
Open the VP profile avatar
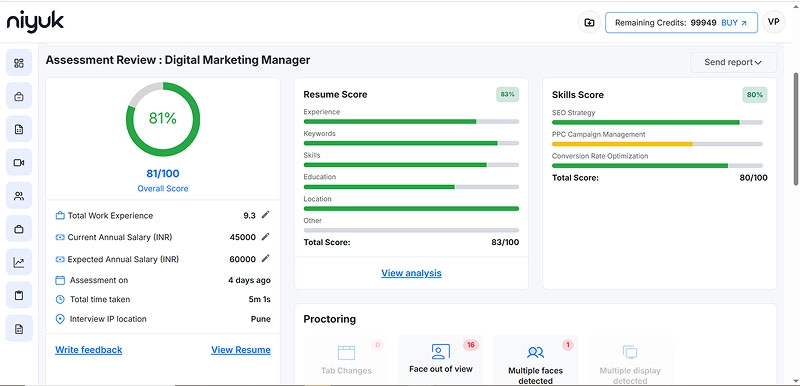[773, 22]
